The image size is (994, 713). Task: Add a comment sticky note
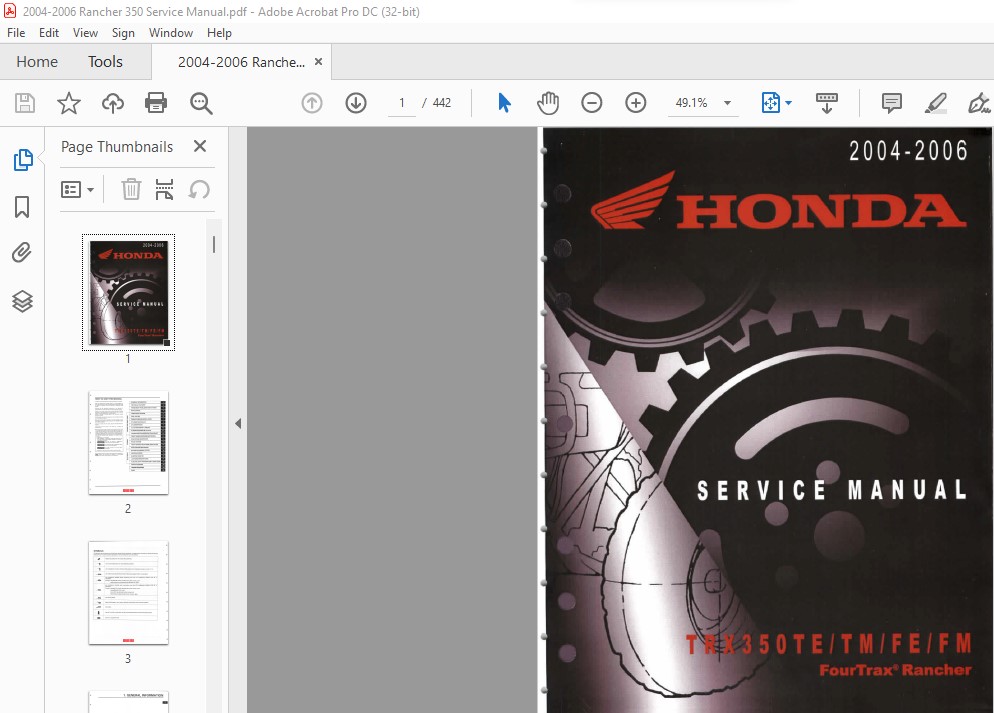click(x=891, y=103)
